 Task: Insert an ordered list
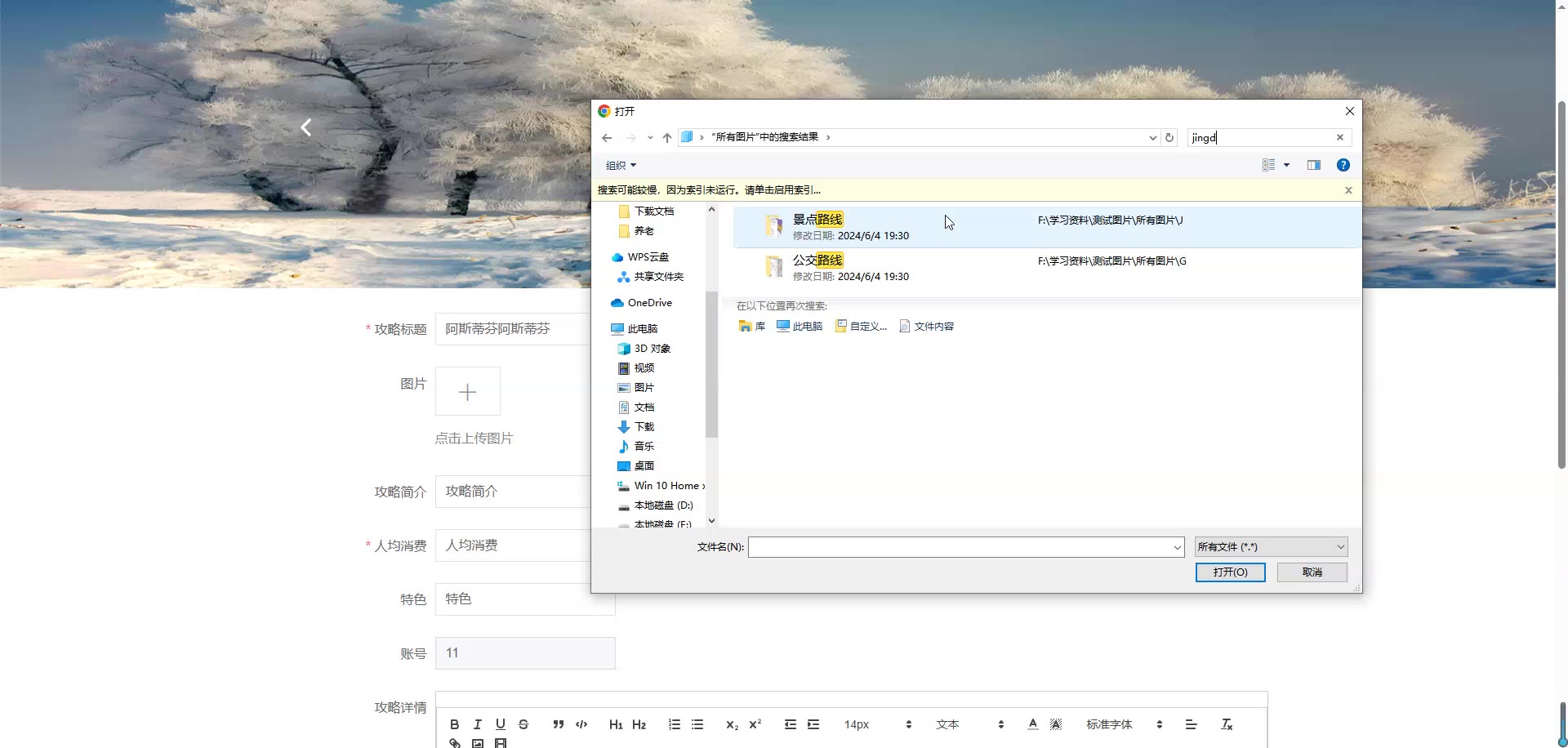674,724
